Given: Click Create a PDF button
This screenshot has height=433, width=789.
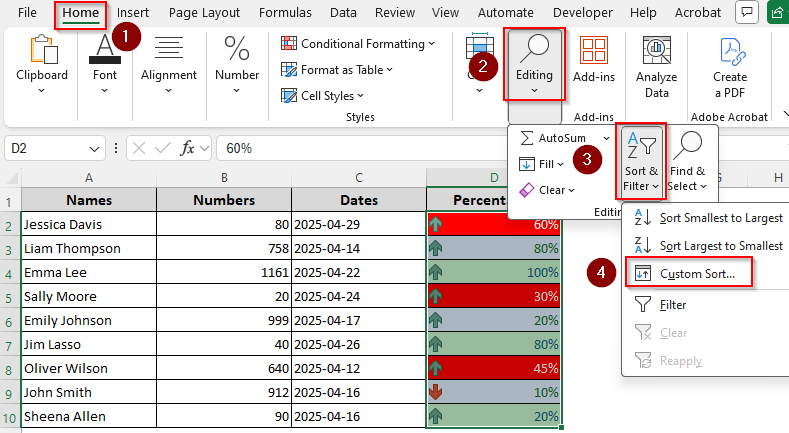Looking at the screenshot, I should pos(730,66).
